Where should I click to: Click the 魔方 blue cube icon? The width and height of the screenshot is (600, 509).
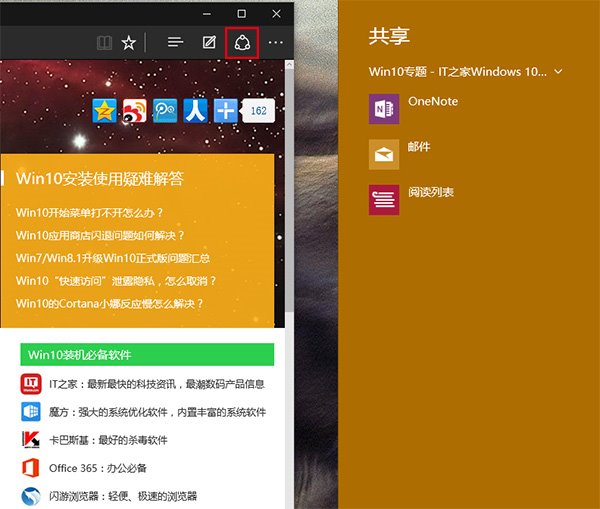point(31,412)
